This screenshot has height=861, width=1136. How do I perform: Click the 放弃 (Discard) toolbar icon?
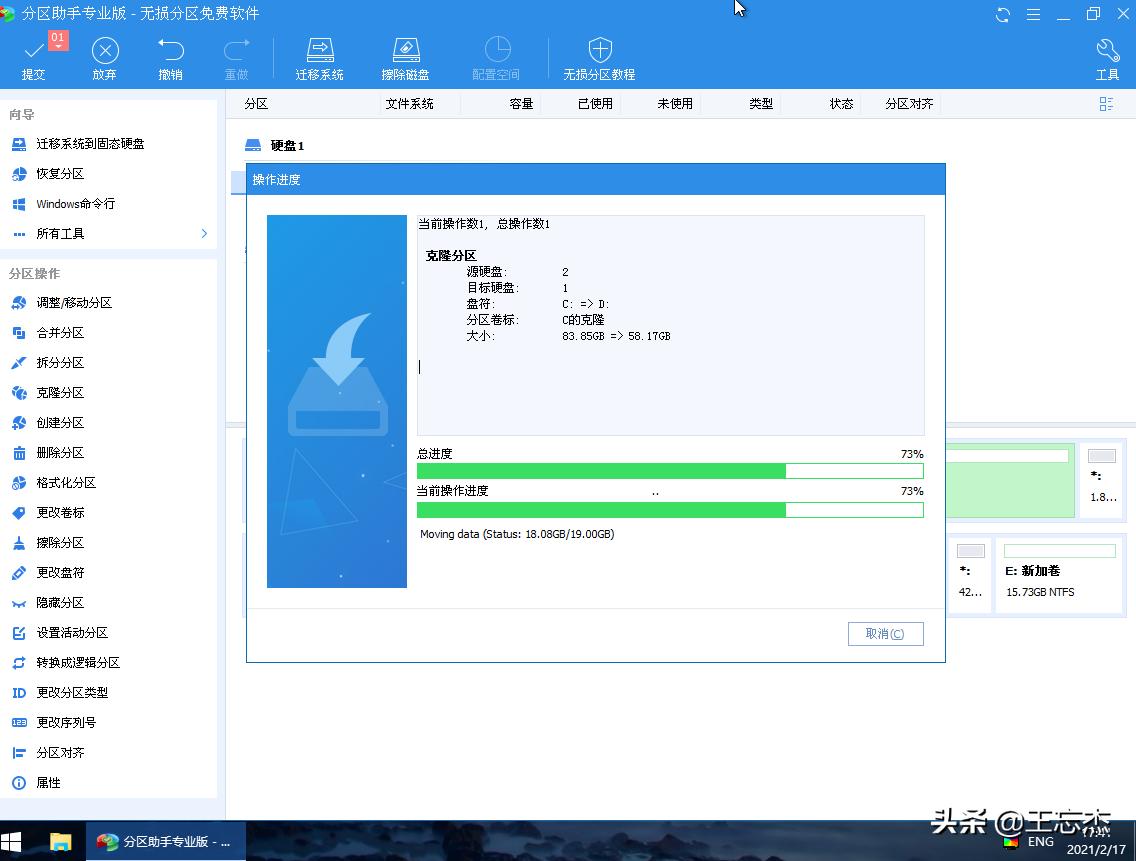(104, 57)
